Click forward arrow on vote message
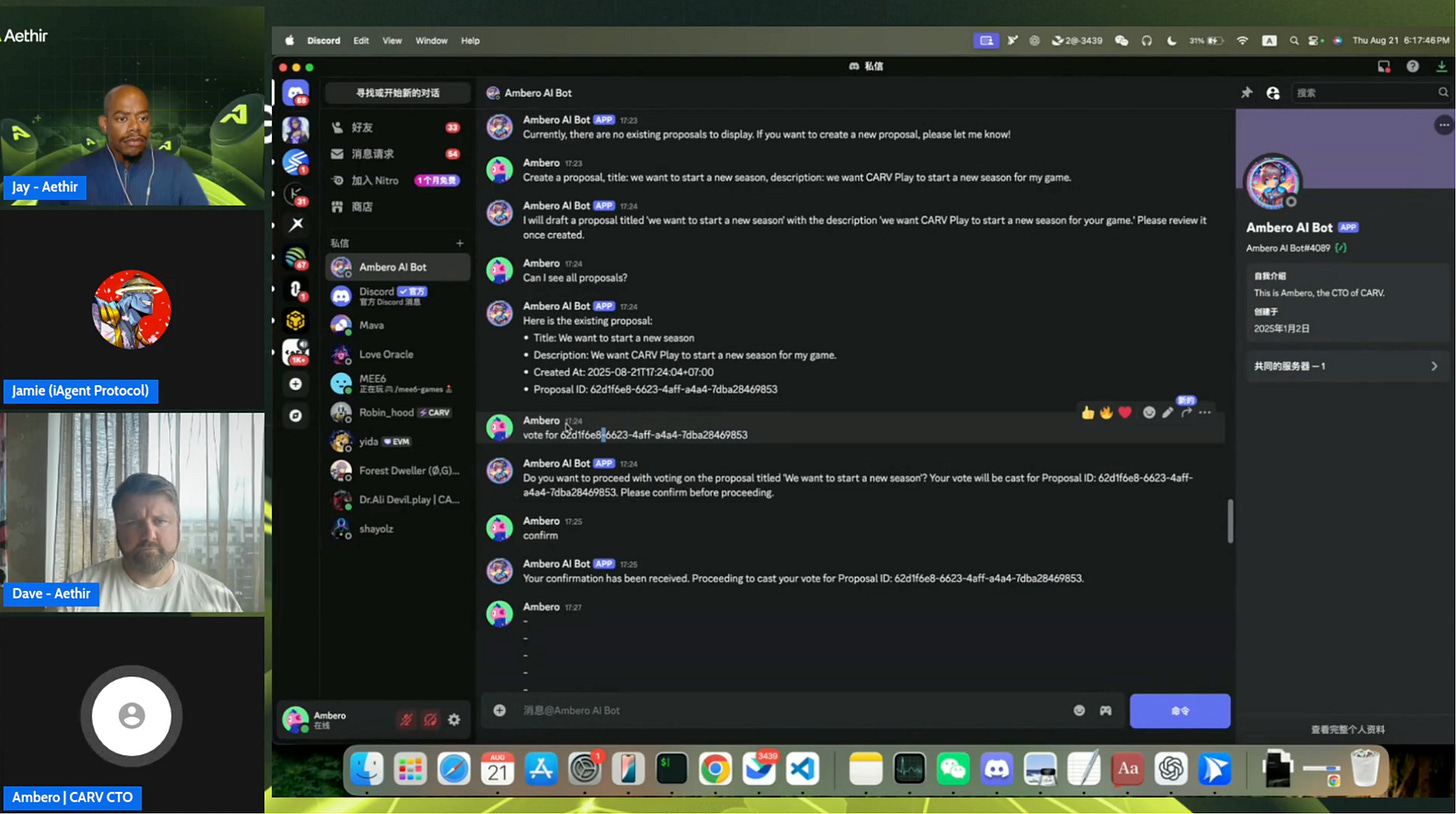The image size is (1456, 814). (x=1186, y=412)
